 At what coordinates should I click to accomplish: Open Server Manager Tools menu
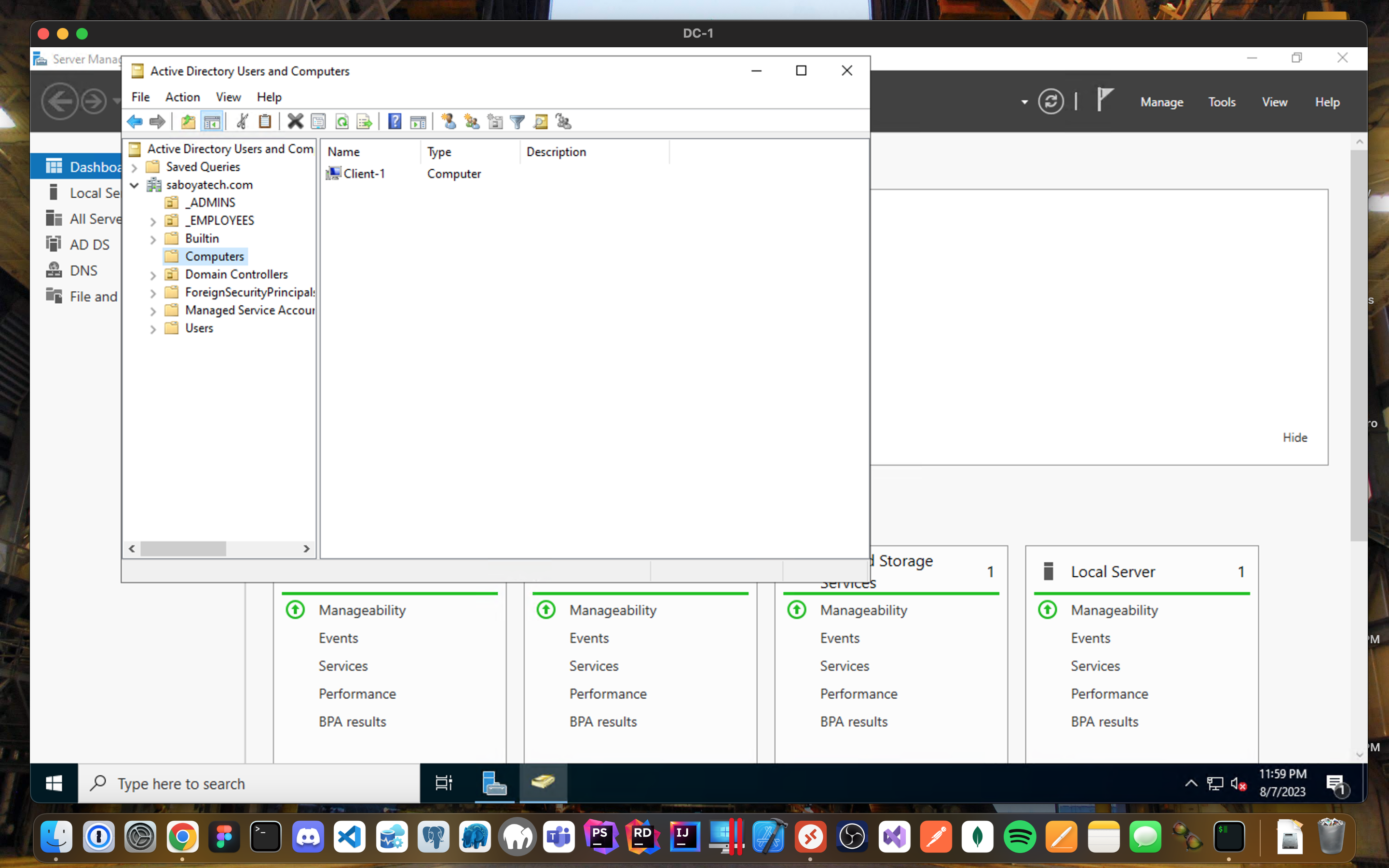[1221, 102]
